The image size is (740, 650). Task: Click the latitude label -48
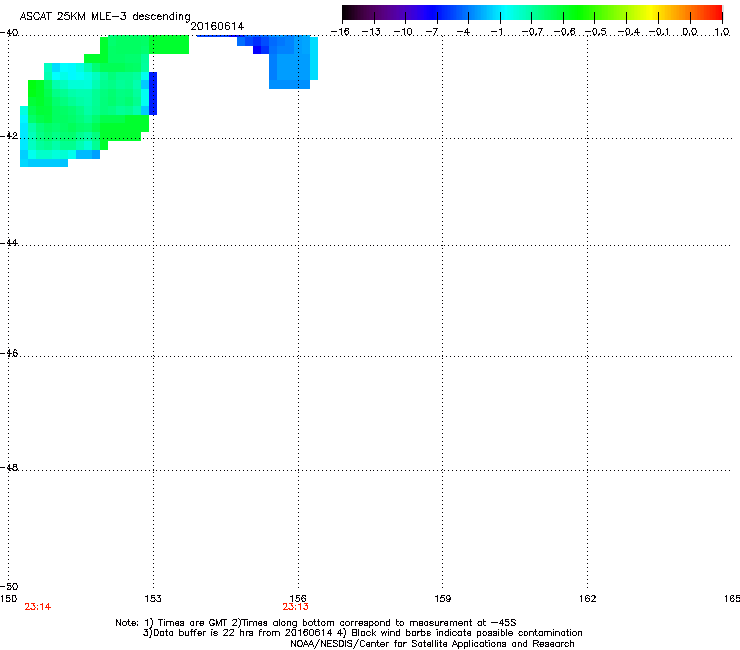[9, 467]
